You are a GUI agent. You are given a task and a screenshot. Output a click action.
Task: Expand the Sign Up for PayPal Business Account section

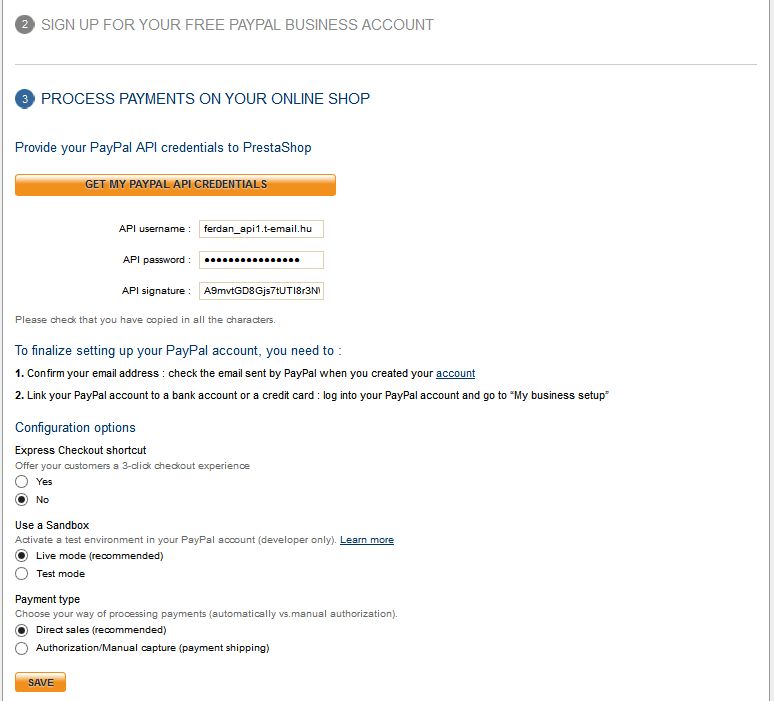tap(237, 24)
